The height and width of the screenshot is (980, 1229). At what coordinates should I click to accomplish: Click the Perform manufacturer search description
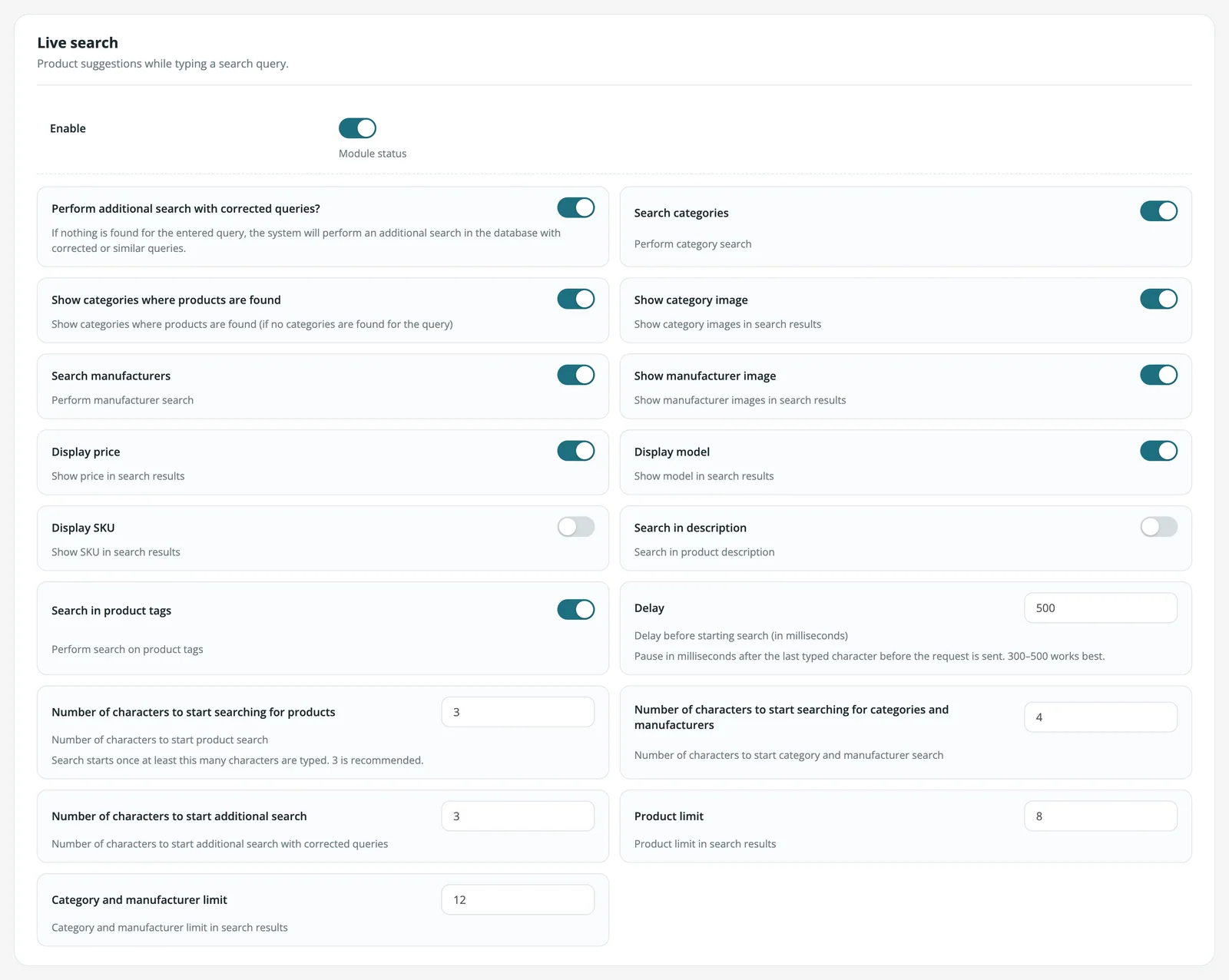click(x=122, y=400)
